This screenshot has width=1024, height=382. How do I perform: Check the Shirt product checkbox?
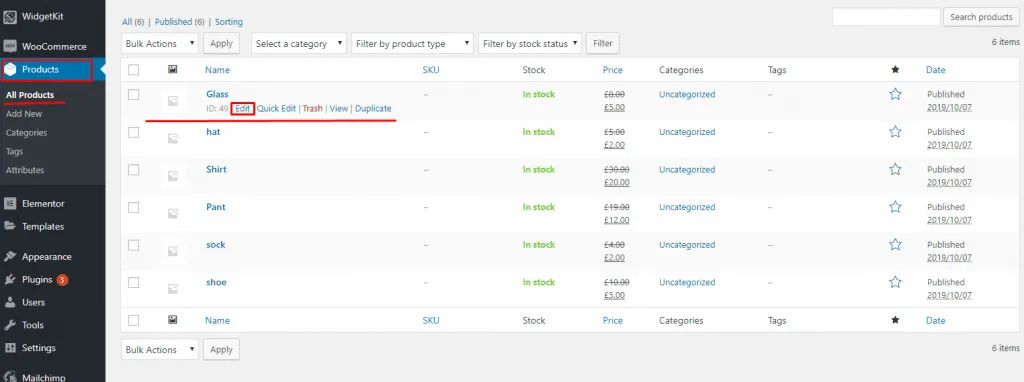pyautogui.click(x=134, y=170)
